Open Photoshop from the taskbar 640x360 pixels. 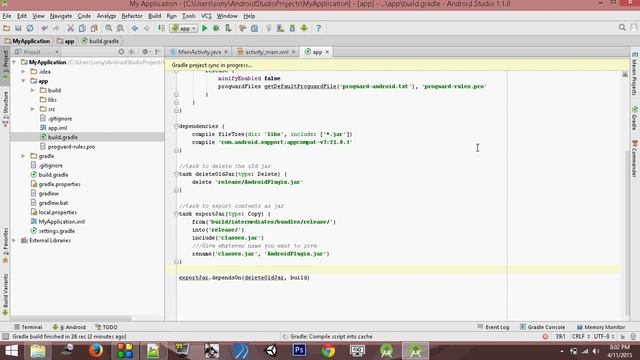299,351
